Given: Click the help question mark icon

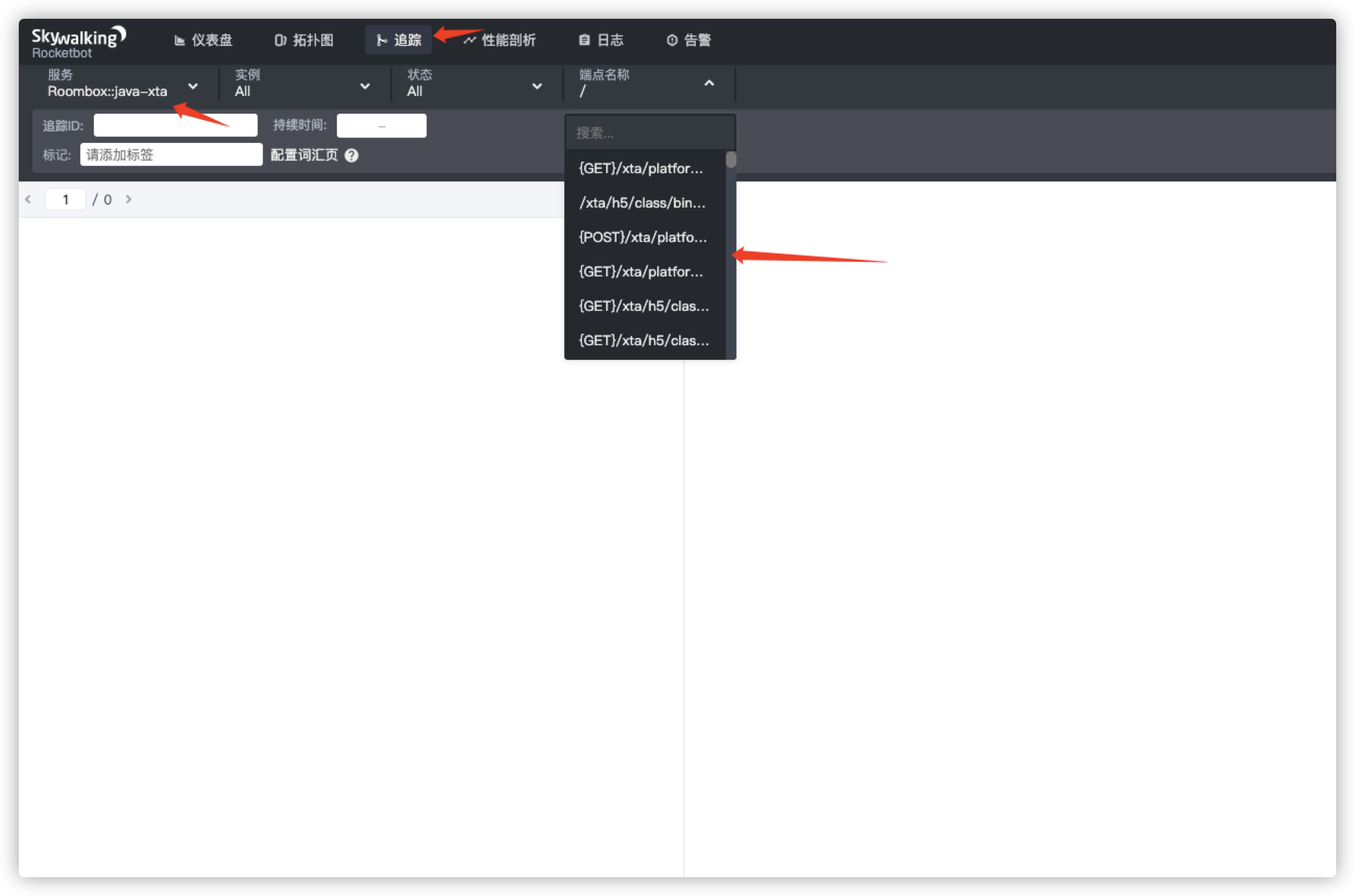Looking at the screenshot, I should (x=352, y=155).
